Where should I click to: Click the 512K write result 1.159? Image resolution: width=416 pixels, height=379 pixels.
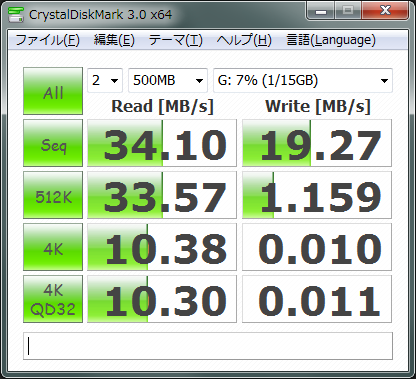[317, 195]
